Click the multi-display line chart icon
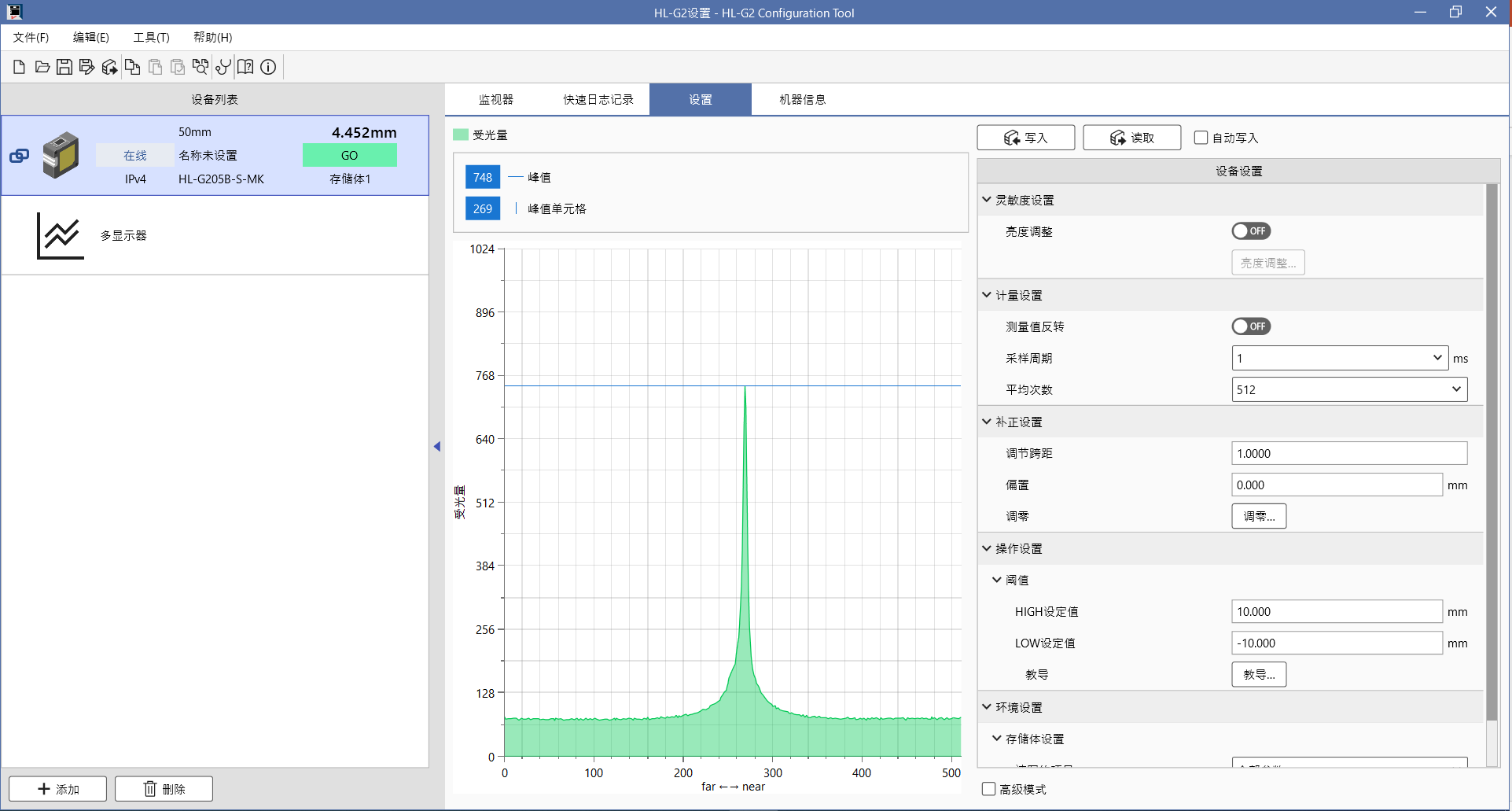 tap(60, 235)
